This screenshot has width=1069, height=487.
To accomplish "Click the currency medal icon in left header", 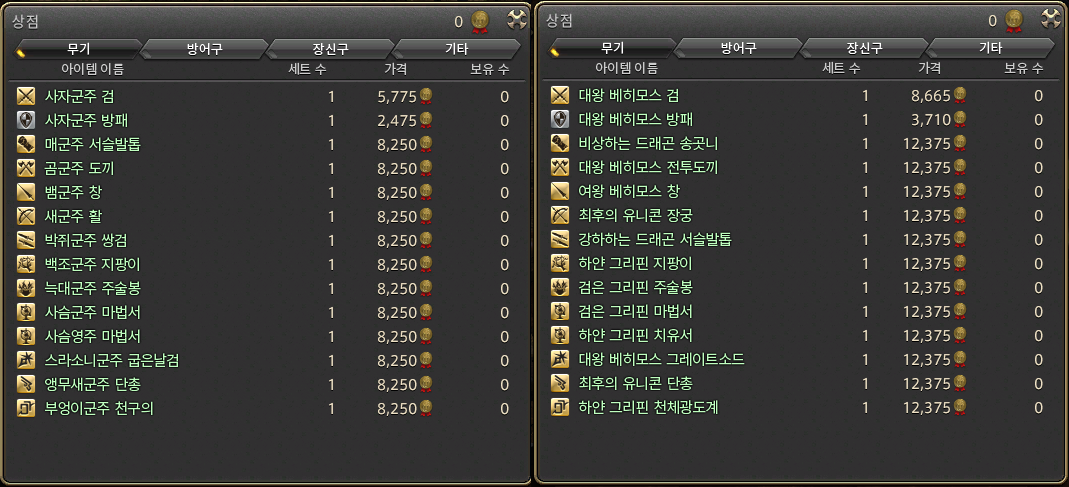I will (x=480, y=20).
